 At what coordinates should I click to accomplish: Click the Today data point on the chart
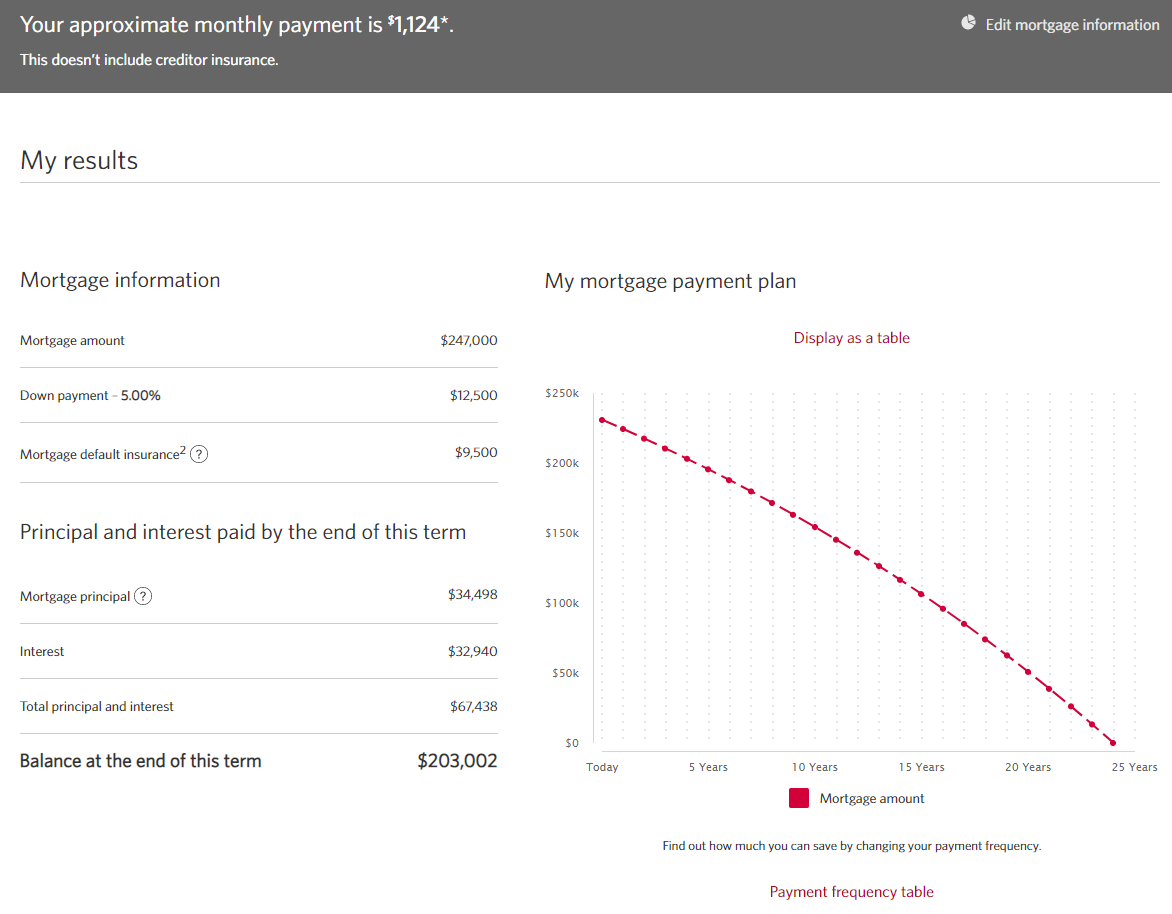click(602, 420)
